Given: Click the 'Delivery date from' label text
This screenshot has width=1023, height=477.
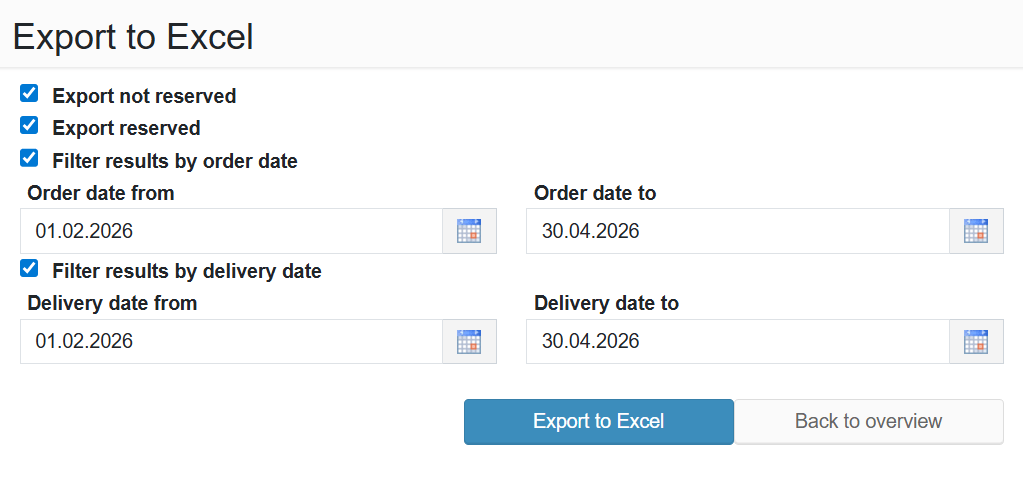Looking at the screenshot, I should click(112, 303).
